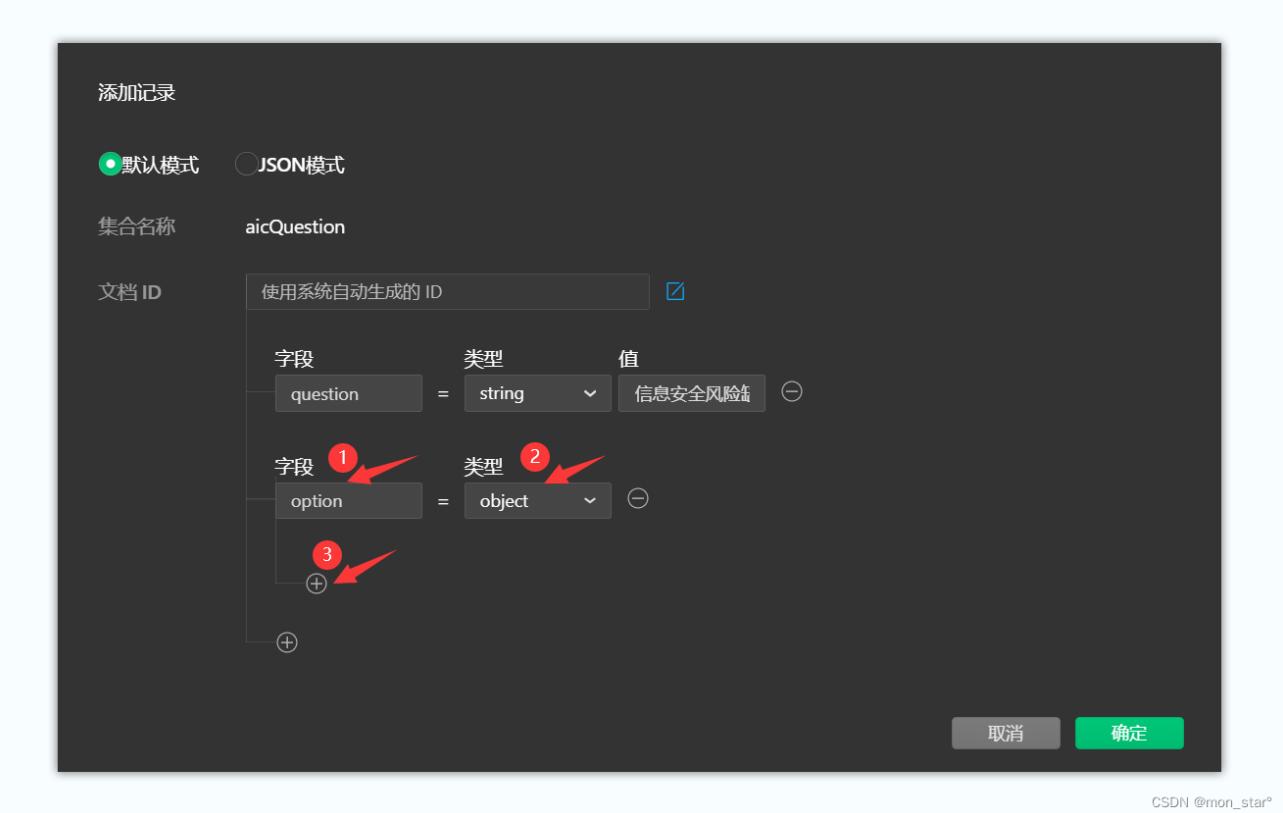
Task: Remove the question field using its minus icon
Action: [x=789, y=393]
